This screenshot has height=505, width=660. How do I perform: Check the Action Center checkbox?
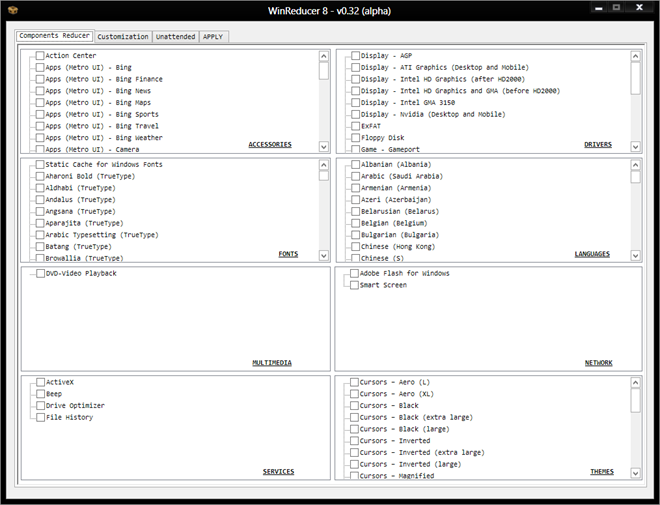[40, 56]
